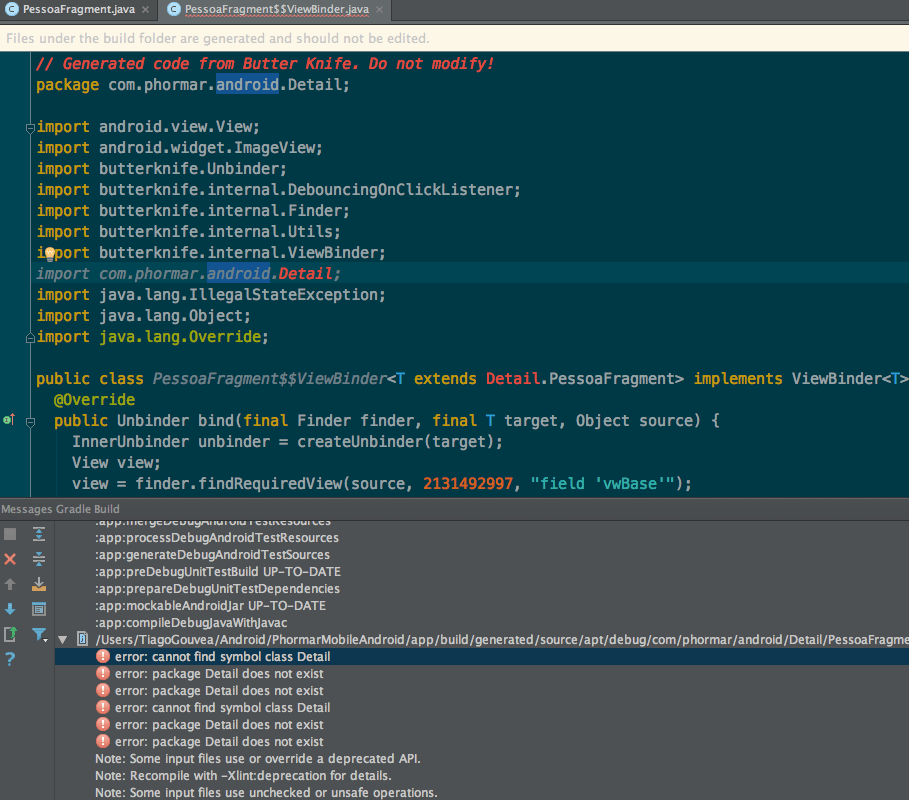Collapse the PessoaFragment error group node
This screenshot has height=800, width=909.
(62, 639)
